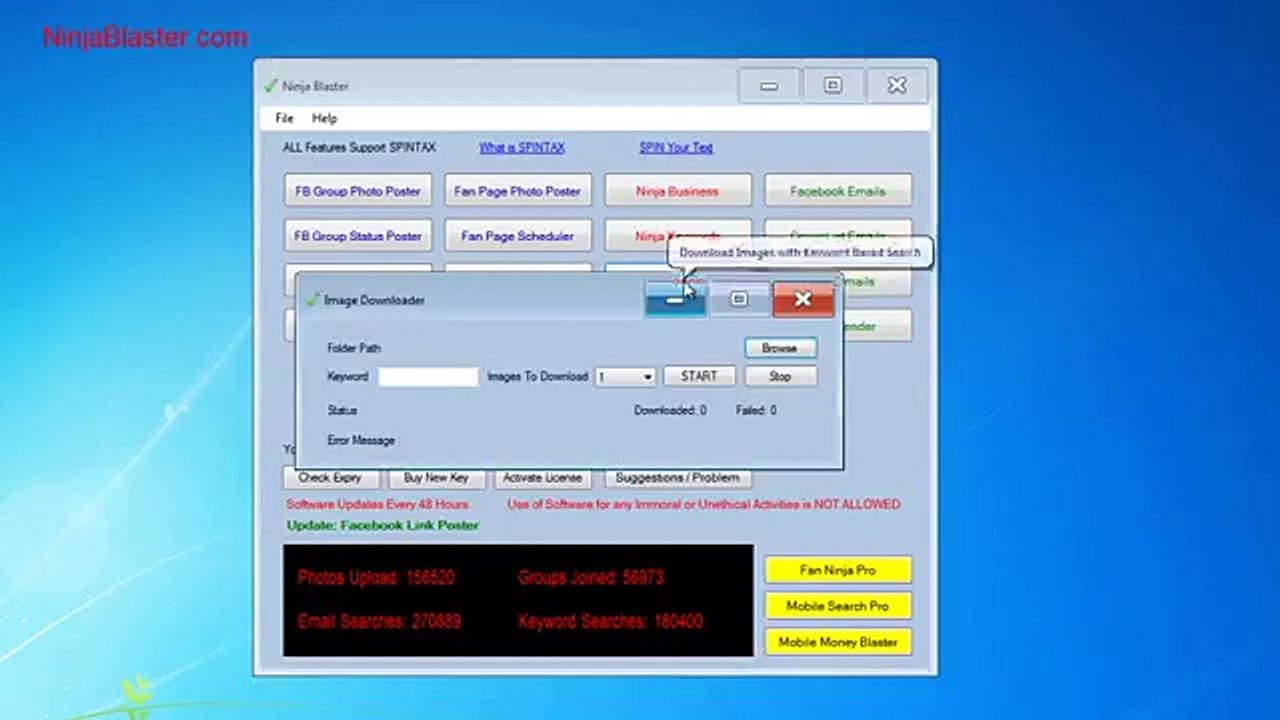The image size is (1280, 720).
Task: Click 'Groups Joined: 56973' statistic
Action: [x=591, y=578]
